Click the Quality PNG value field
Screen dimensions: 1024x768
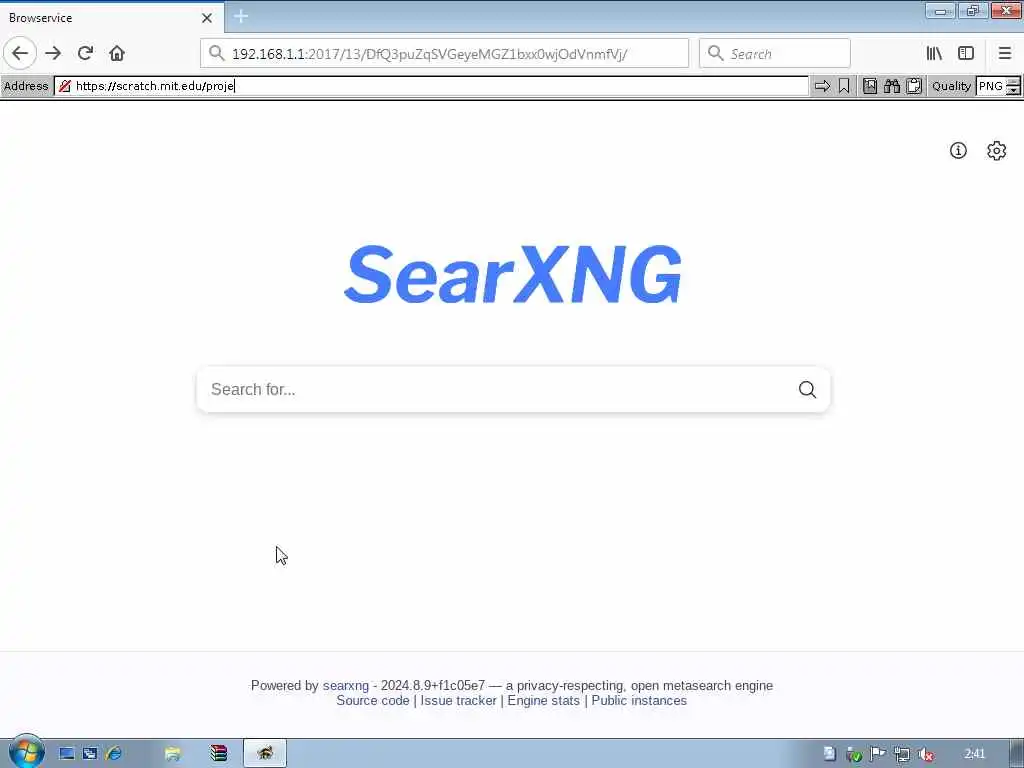coord(991,86)
